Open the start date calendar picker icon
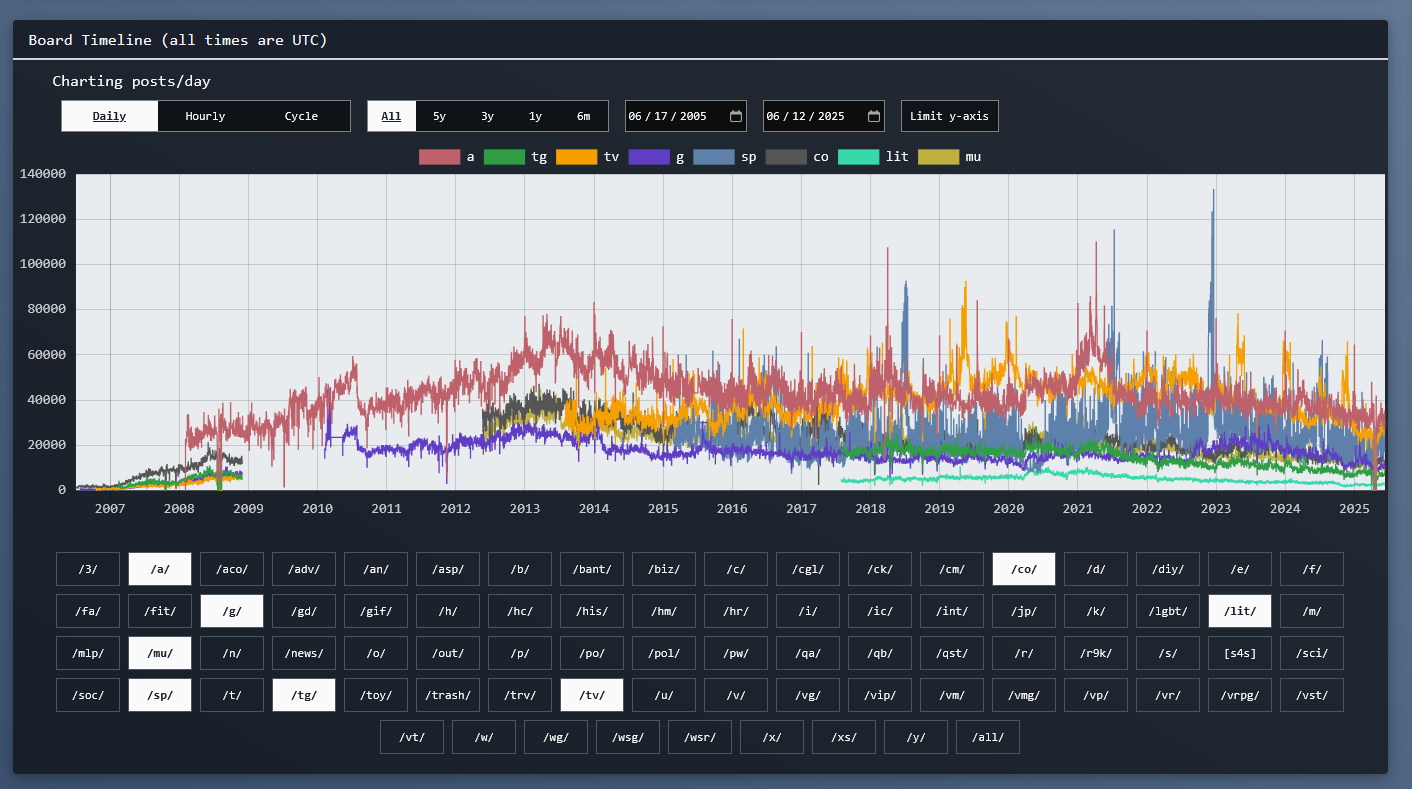 coord(736,116)
